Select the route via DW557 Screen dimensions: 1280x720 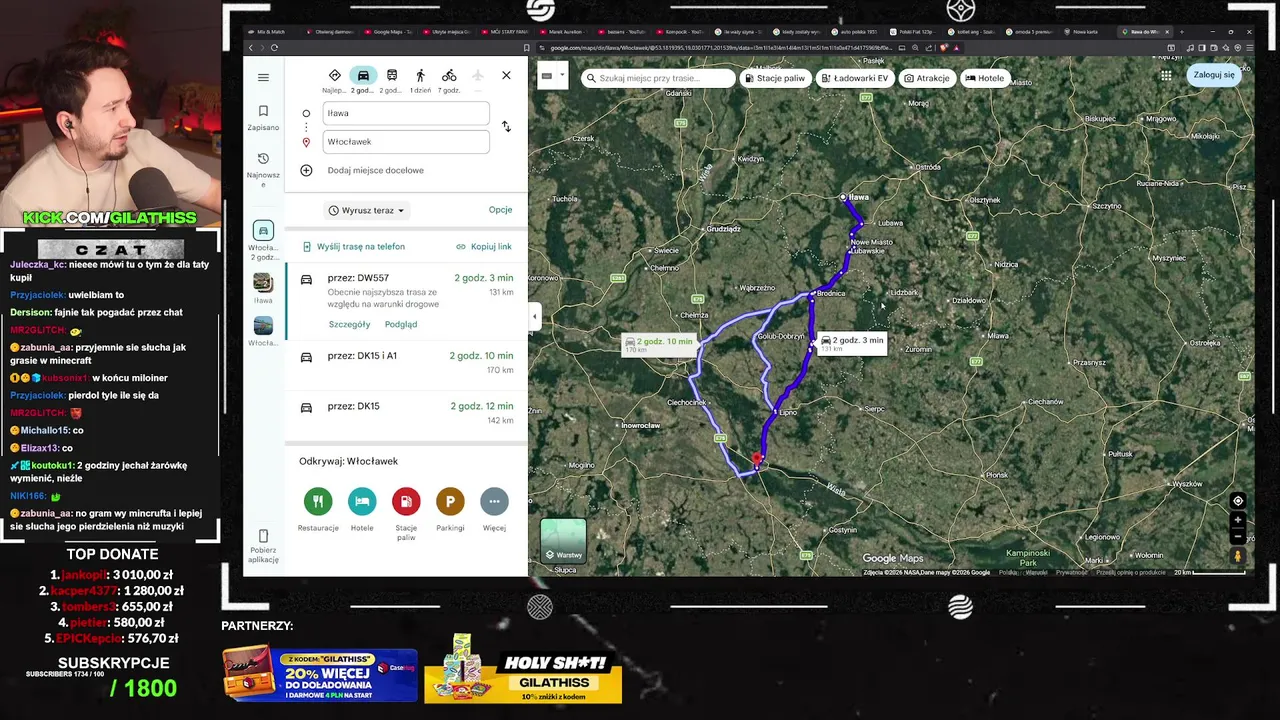click(406, 301)
